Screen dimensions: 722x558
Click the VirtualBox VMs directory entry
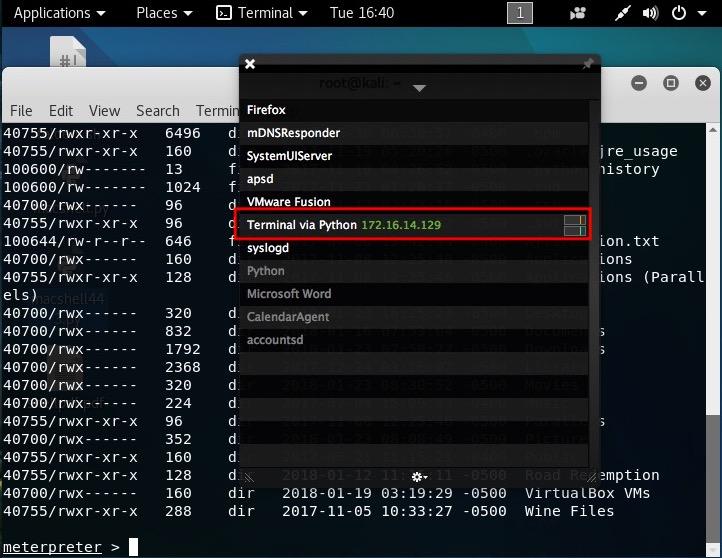[587, 493]
